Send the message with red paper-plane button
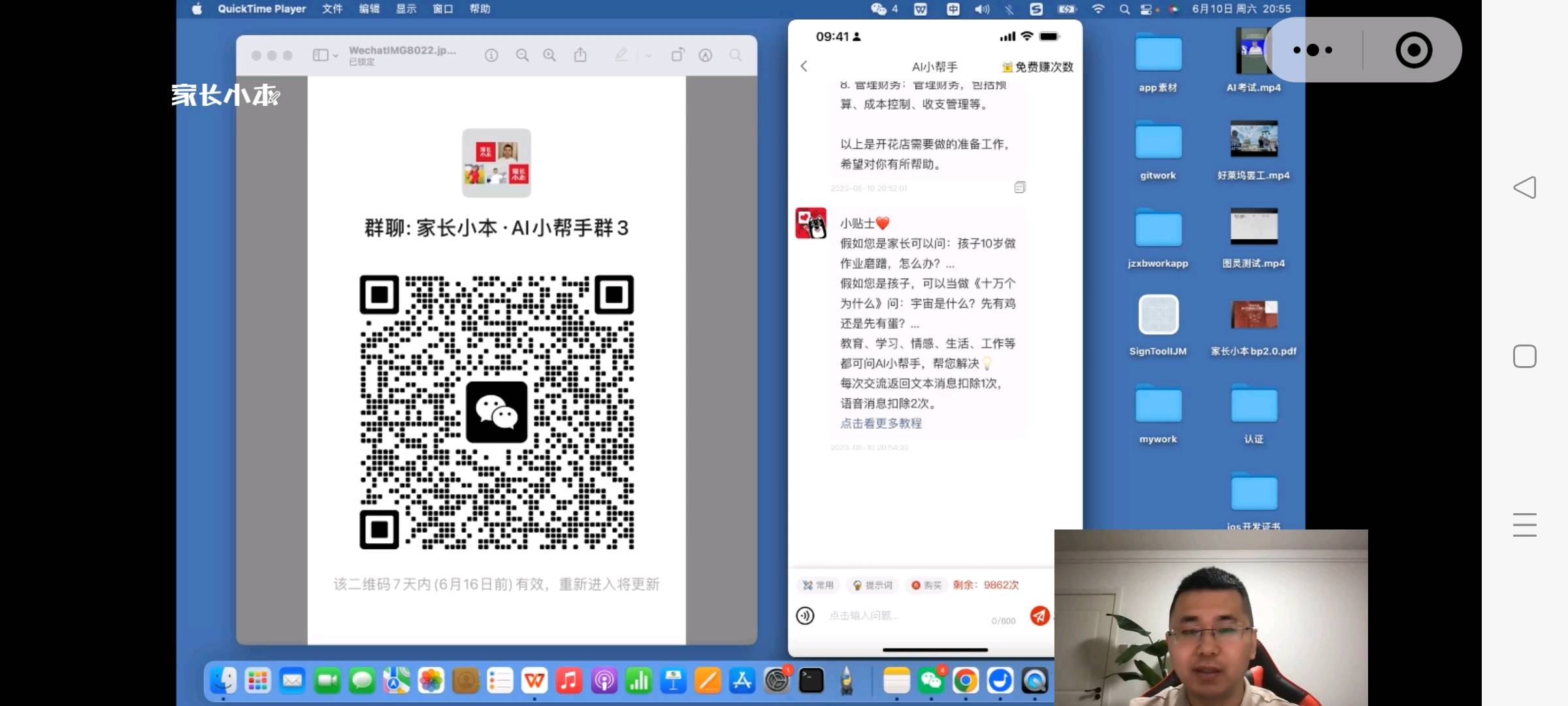This screenshot has width=1568, height=706. (x=1039, y=615)
